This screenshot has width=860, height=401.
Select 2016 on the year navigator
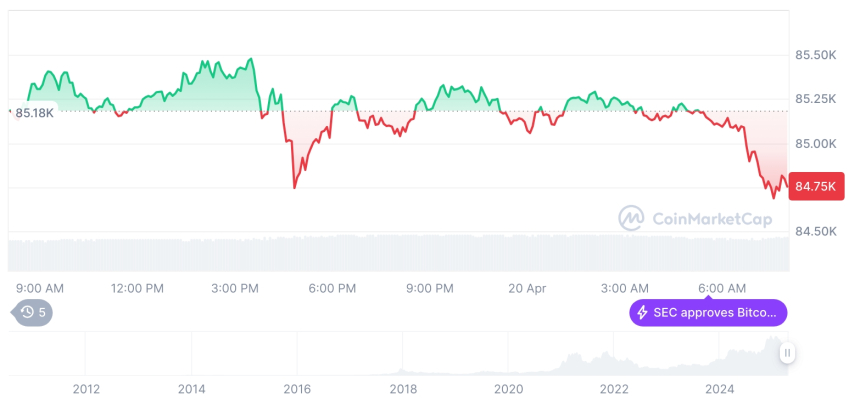pos(296,388)
